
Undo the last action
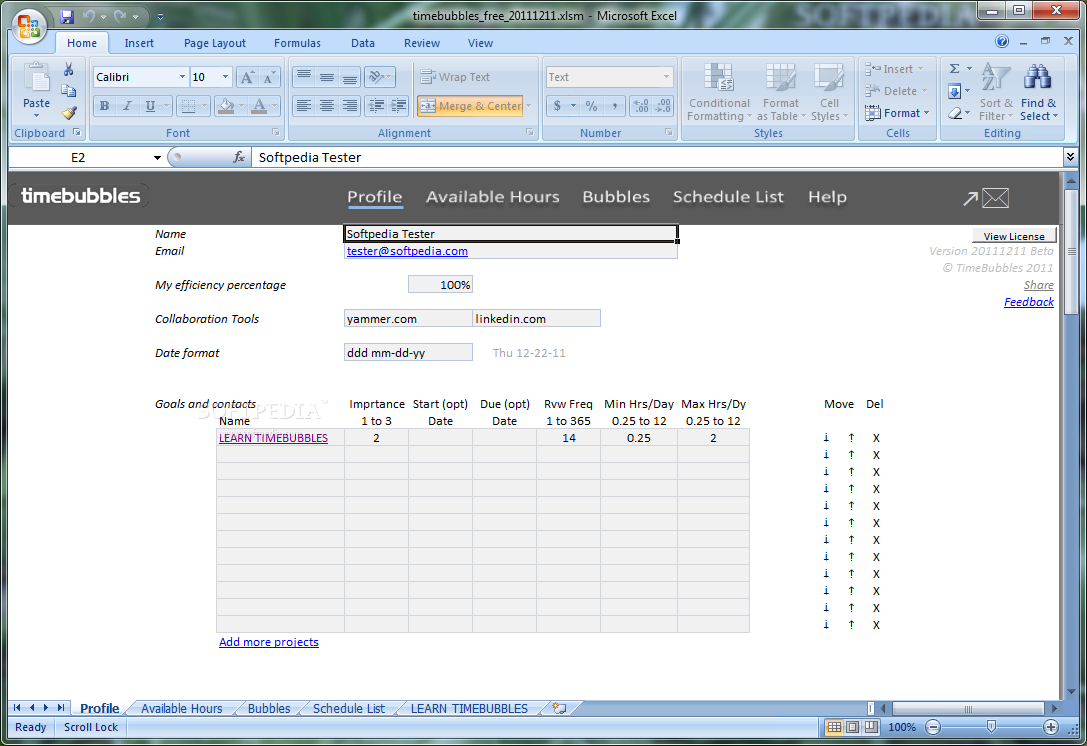(89, 16)
